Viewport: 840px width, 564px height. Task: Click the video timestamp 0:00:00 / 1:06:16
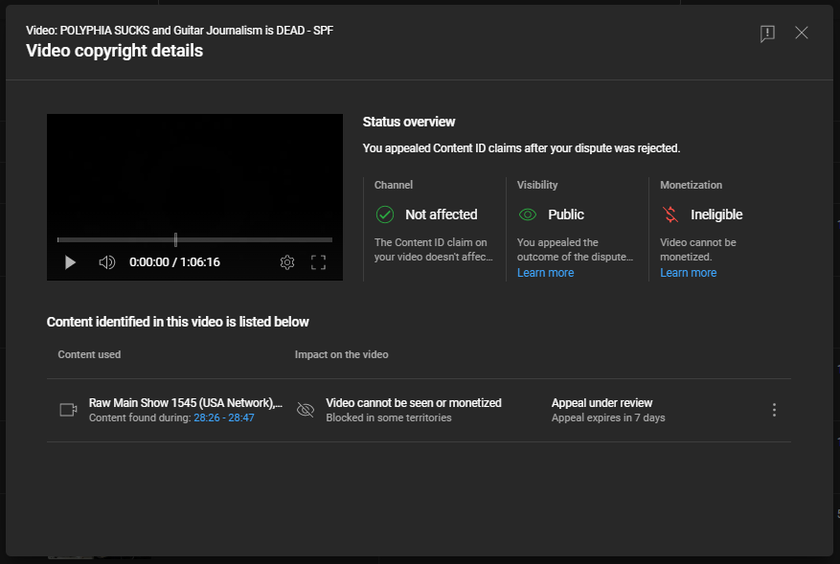[x=175, y=262]
